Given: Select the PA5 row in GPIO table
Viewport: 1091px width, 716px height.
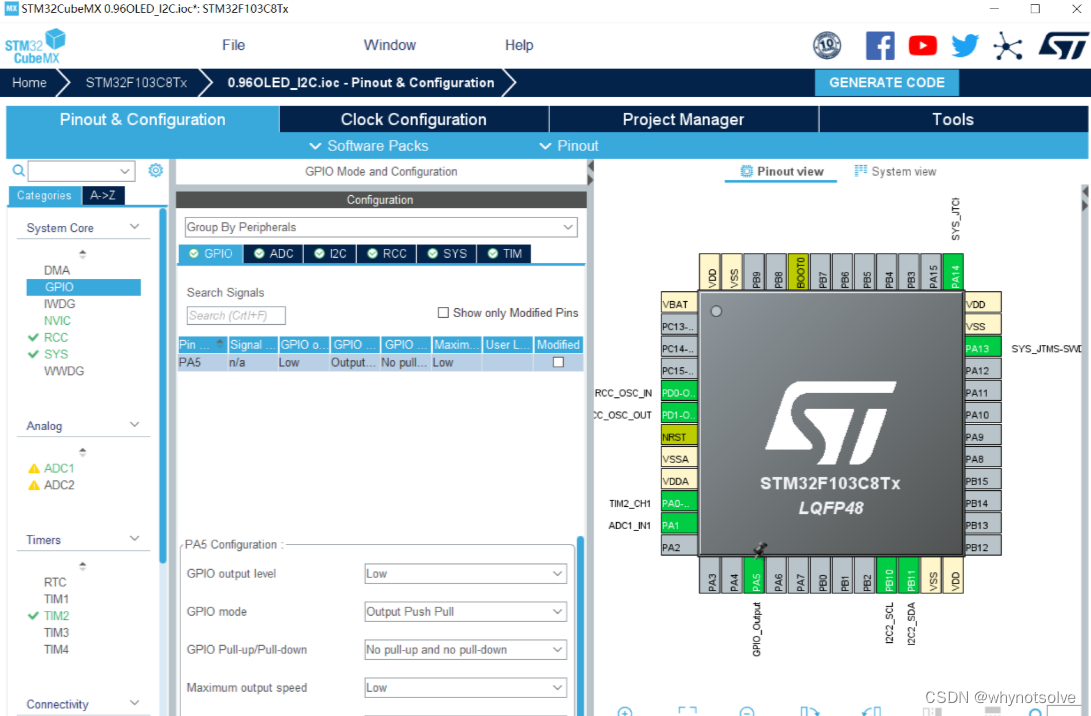Looking at the screenshot, I should coord(381,363).
